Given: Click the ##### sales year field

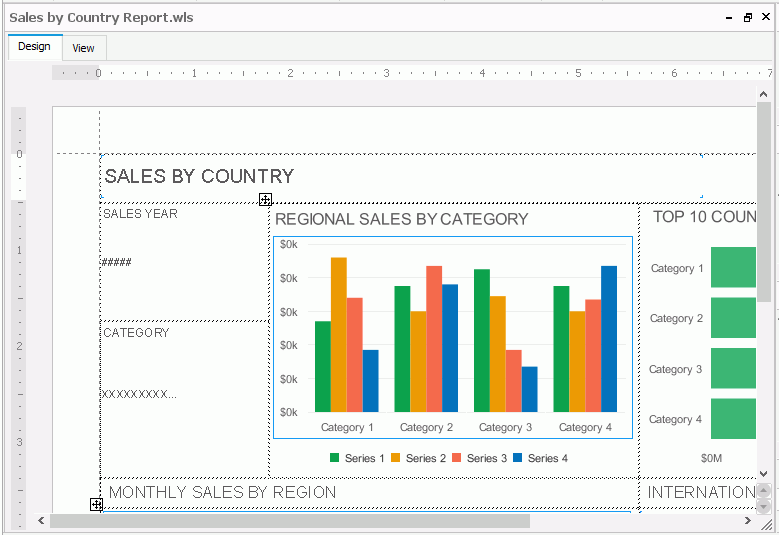Looking at the screenshot, I should (116, 262).
